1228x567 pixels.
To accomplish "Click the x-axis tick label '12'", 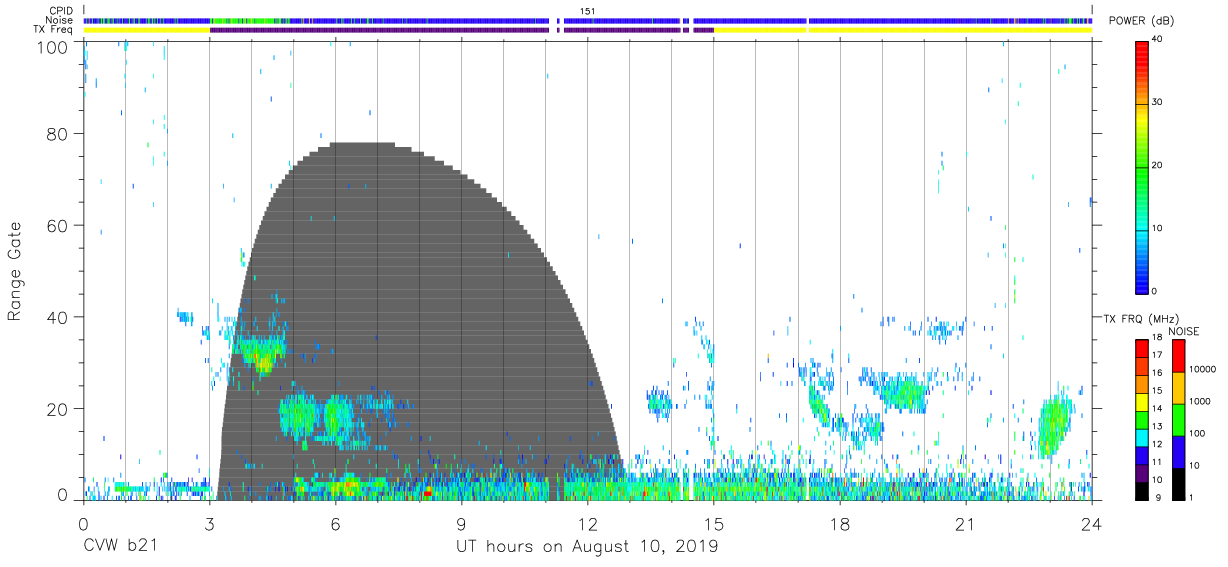I will (587, 525).
